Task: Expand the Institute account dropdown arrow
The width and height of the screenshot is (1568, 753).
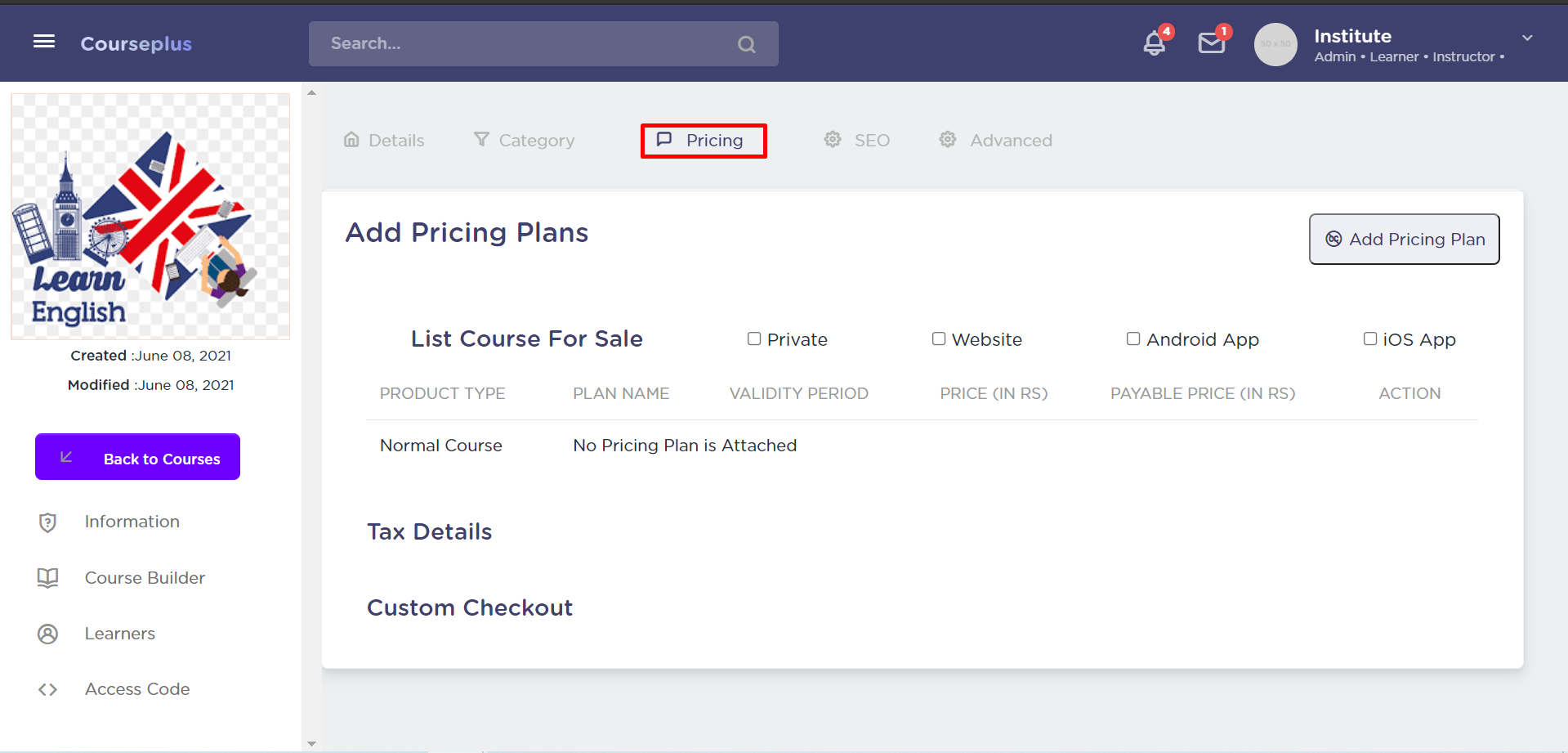Action: coord(1526,38)
